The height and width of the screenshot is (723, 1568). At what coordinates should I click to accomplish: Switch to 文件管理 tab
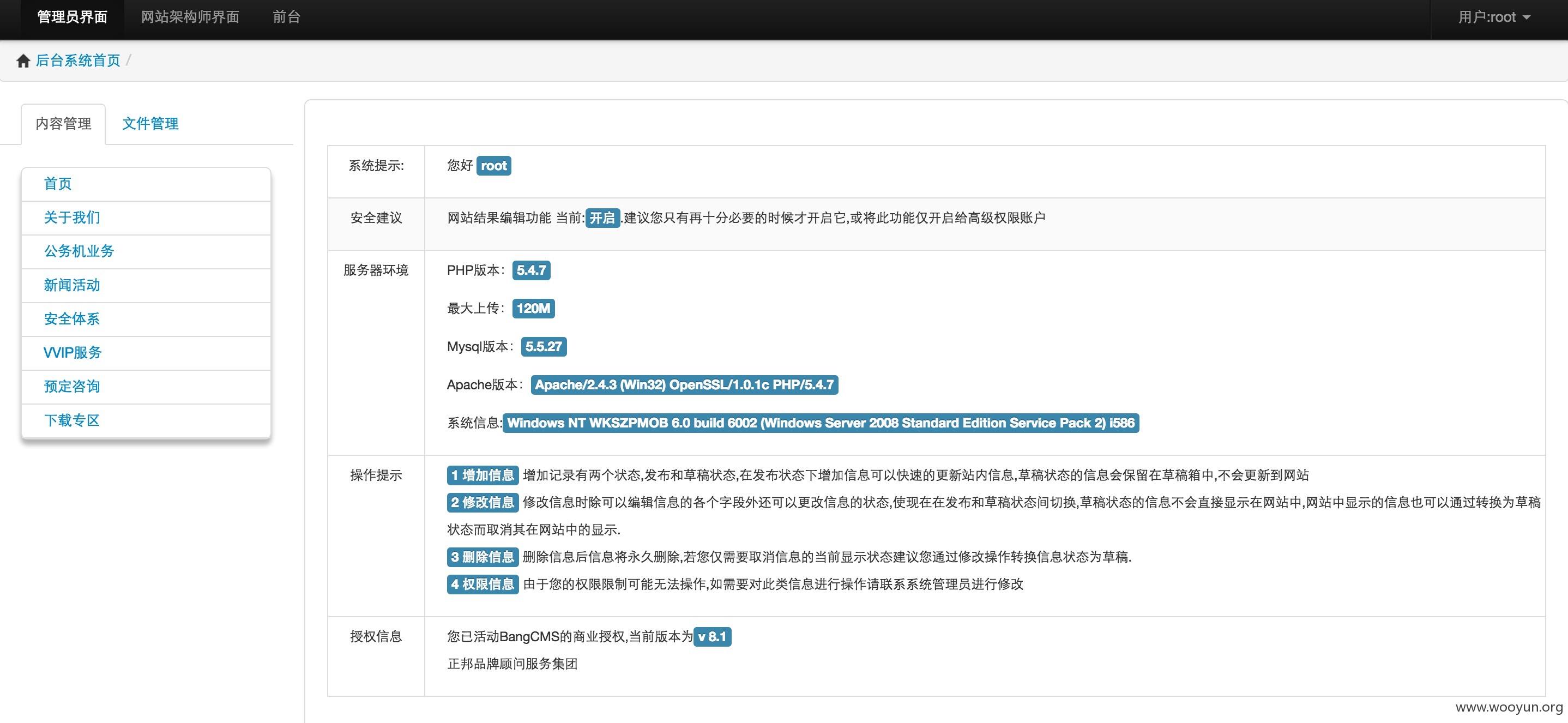[x=150, y=124]
